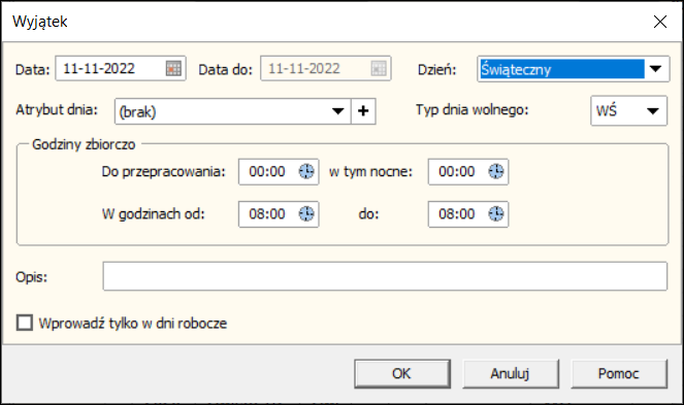This screenshot has width=684, height=405.
Task: Click the clock icon for Do przepracowania
Action: [x=306, y=172]
